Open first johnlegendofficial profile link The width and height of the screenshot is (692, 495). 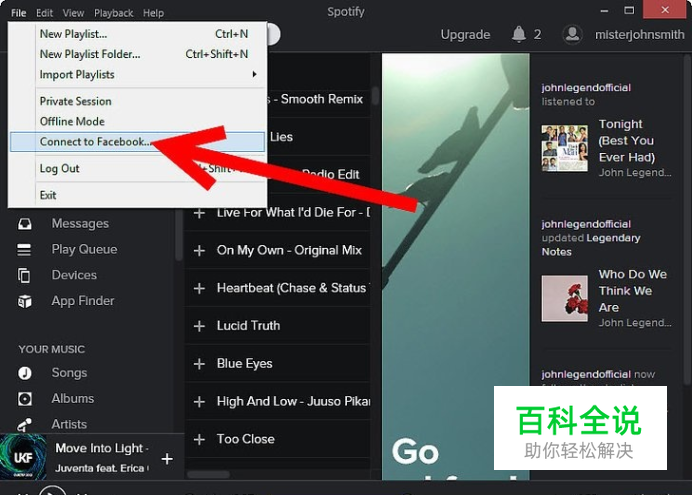coord(586,87)
